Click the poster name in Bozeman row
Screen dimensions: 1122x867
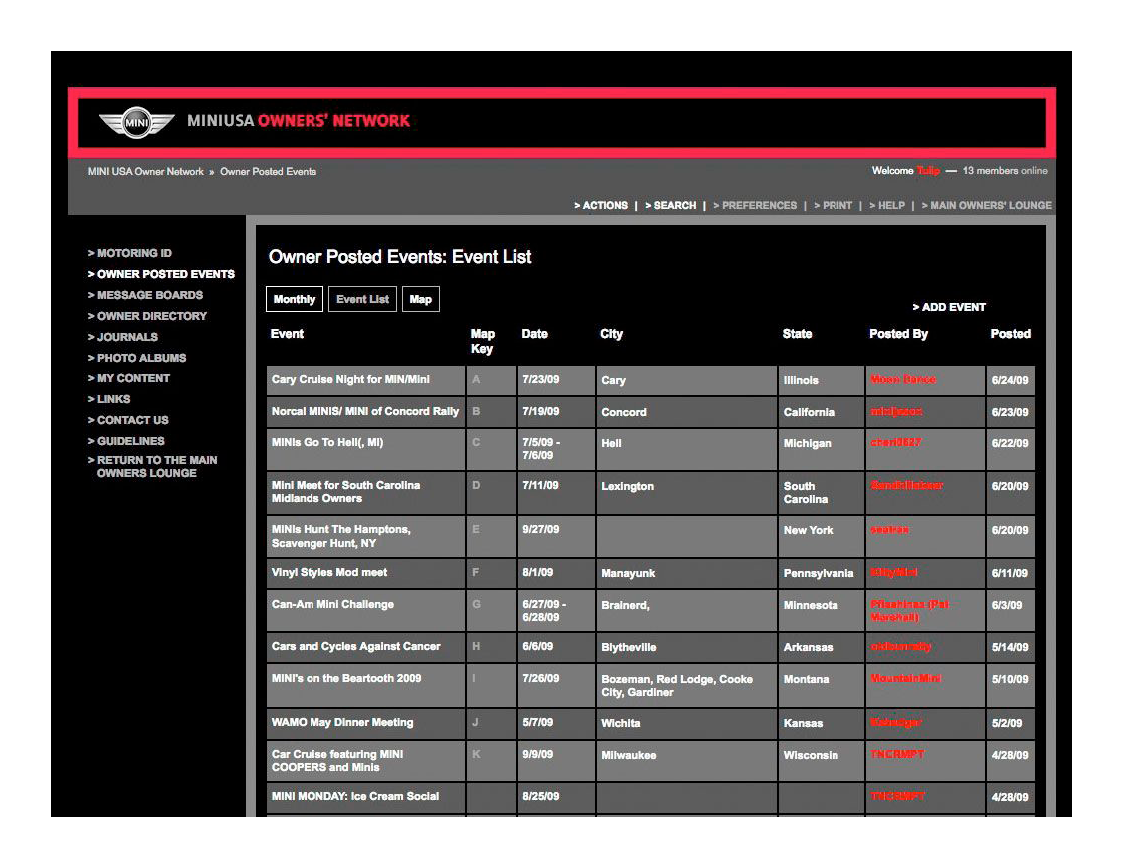point(906,678)
